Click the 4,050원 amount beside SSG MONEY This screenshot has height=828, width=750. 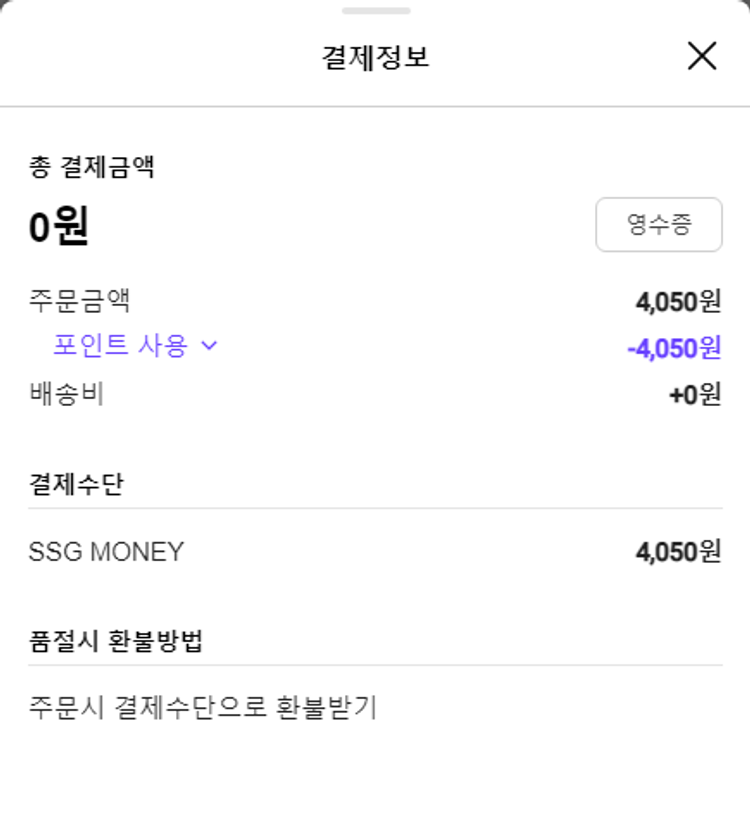pyautogui.click(x=677, y=551)
